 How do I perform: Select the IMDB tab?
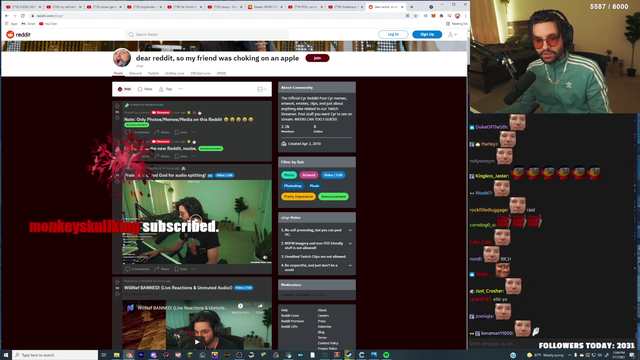point(221,73)
